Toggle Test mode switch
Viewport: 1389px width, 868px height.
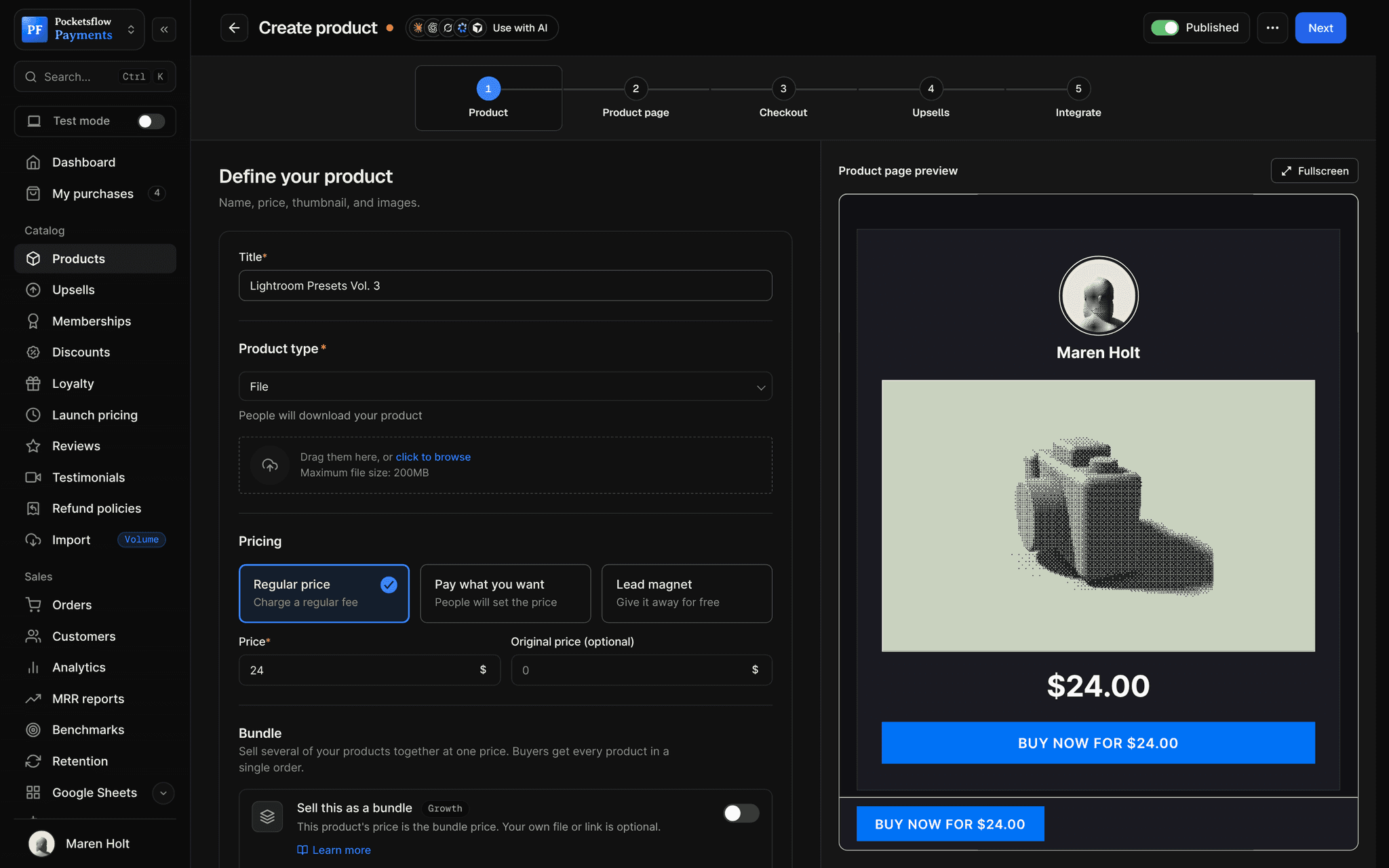[x=151, y=121]
